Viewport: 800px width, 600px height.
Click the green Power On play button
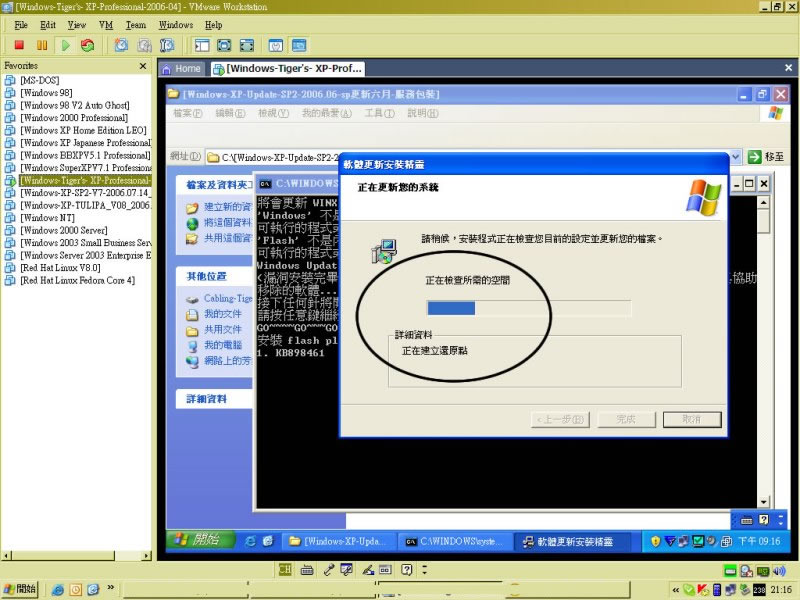point(65,45)
